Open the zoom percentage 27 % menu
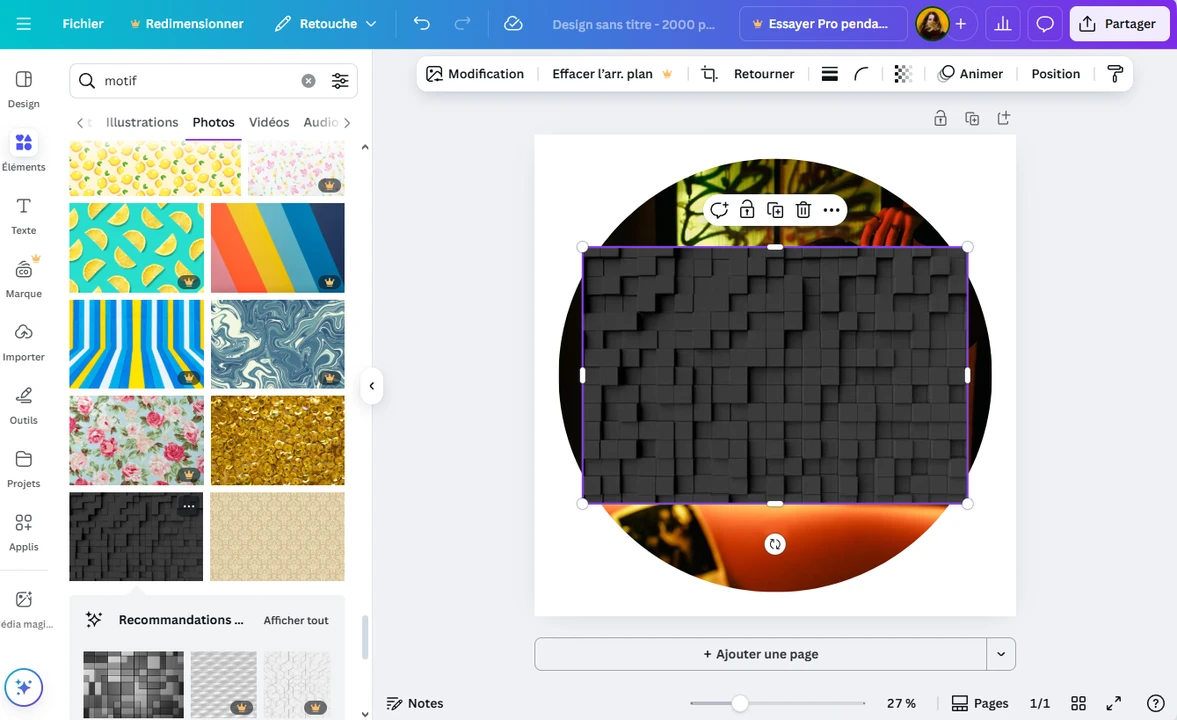1177x720 pixels. [901, 703]
